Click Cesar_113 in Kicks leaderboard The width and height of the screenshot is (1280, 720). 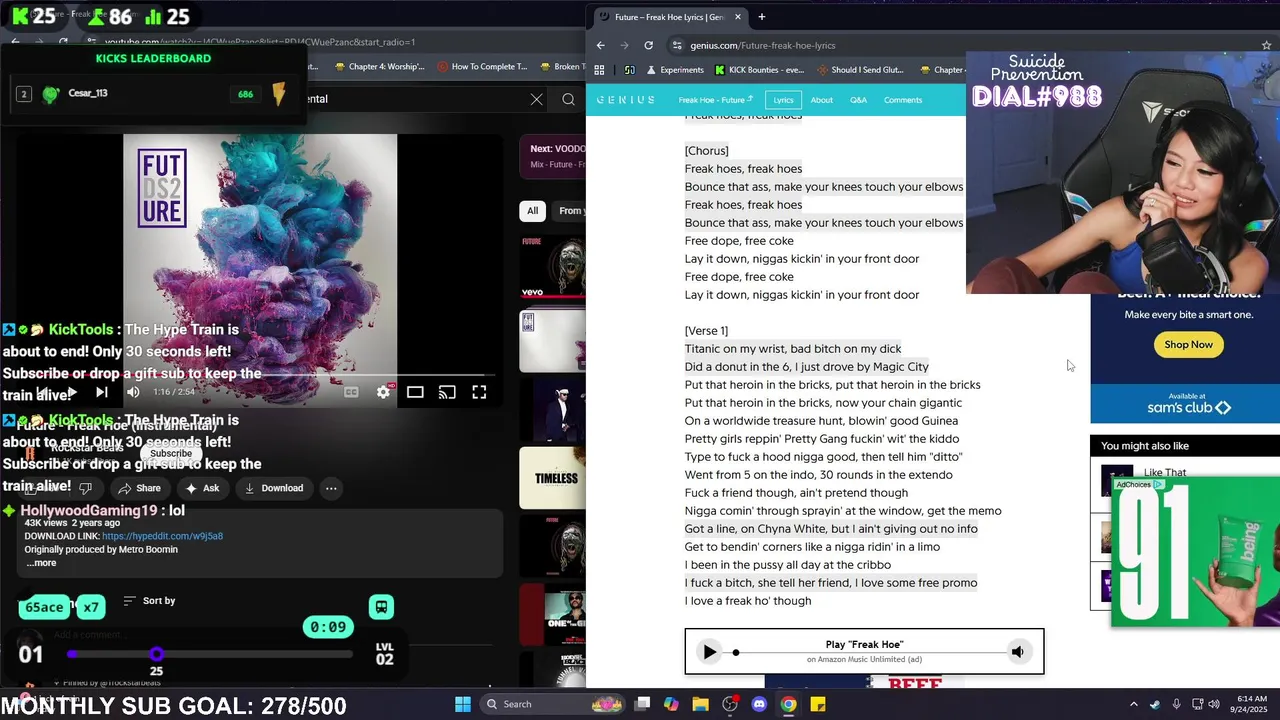coord(88,93)
